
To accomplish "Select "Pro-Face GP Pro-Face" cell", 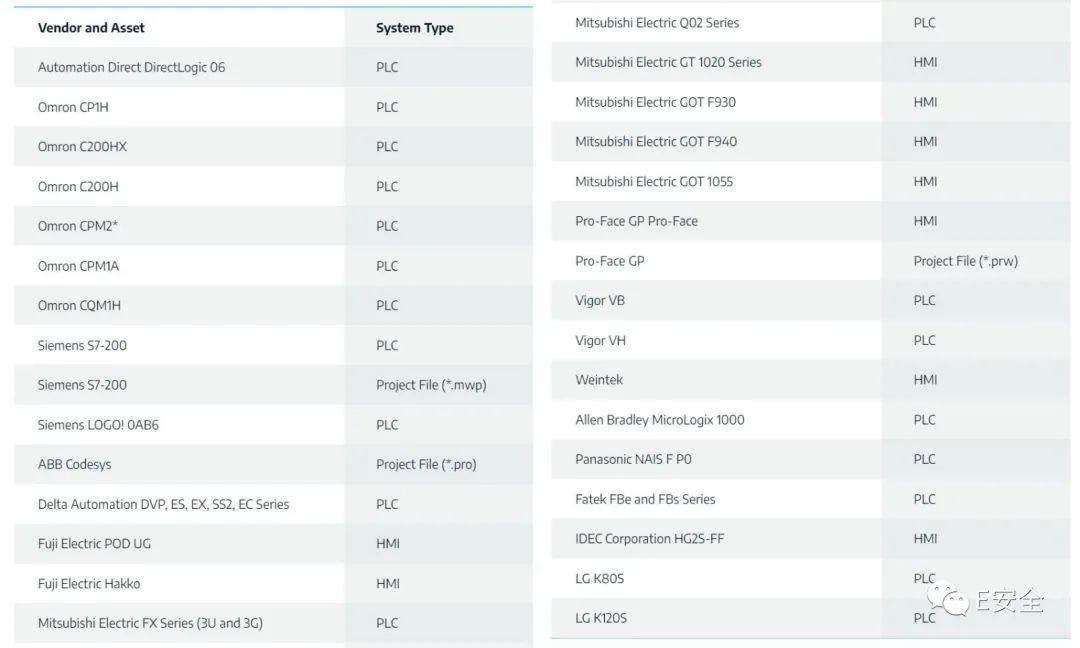I will pyautogui.click(x=636, y=221).
